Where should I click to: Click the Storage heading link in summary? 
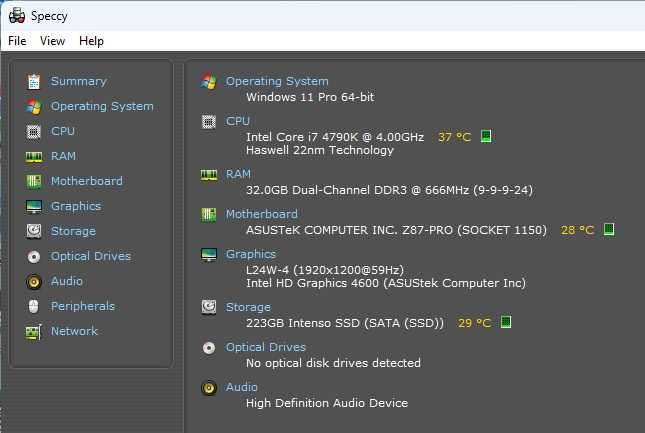(x=248, y=307)
